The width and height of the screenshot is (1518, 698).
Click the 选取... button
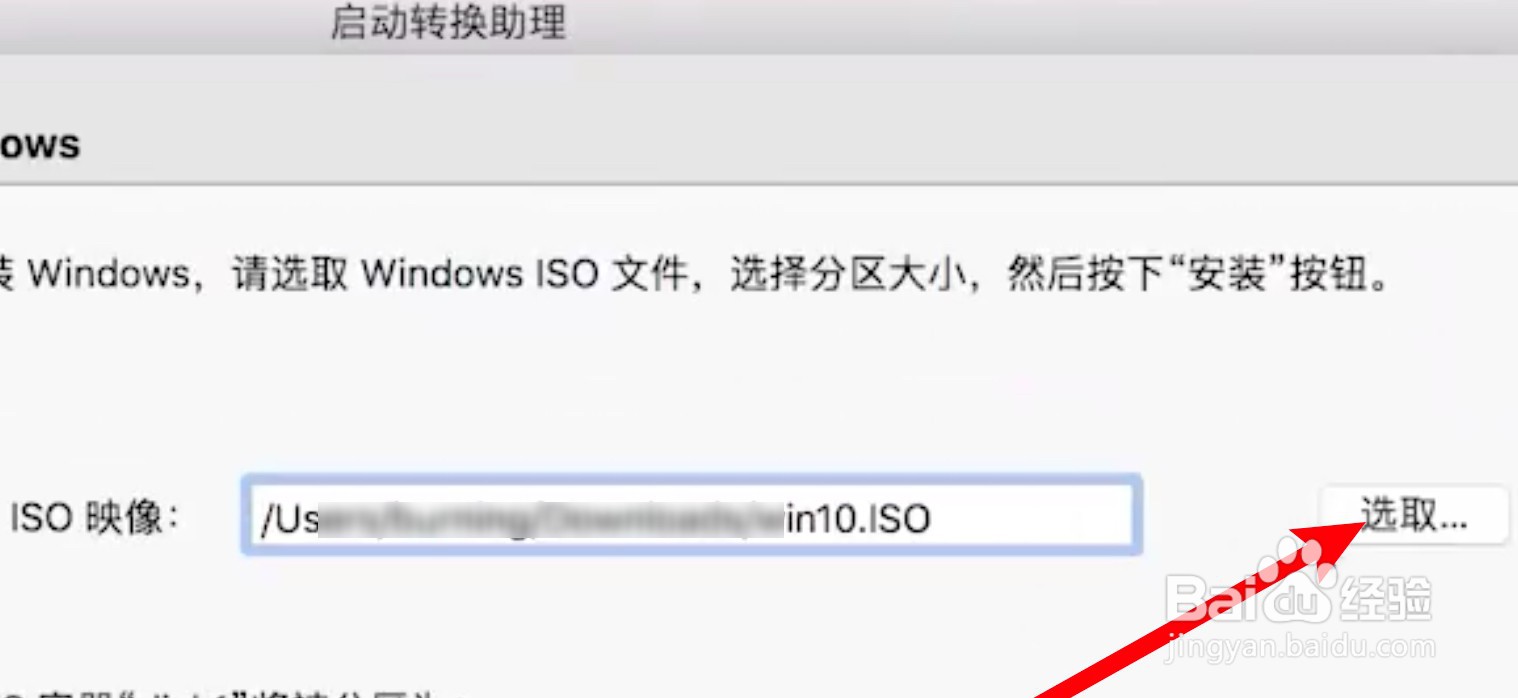[1414, 516]
